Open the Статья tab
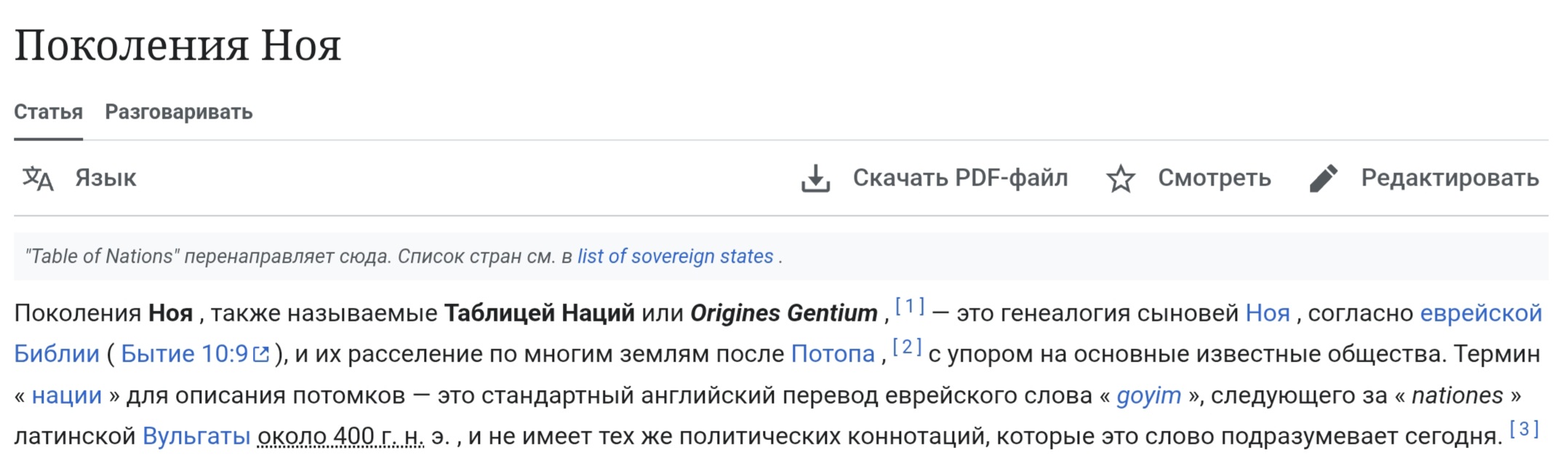 pyautogui.click(x=48, y=112)
